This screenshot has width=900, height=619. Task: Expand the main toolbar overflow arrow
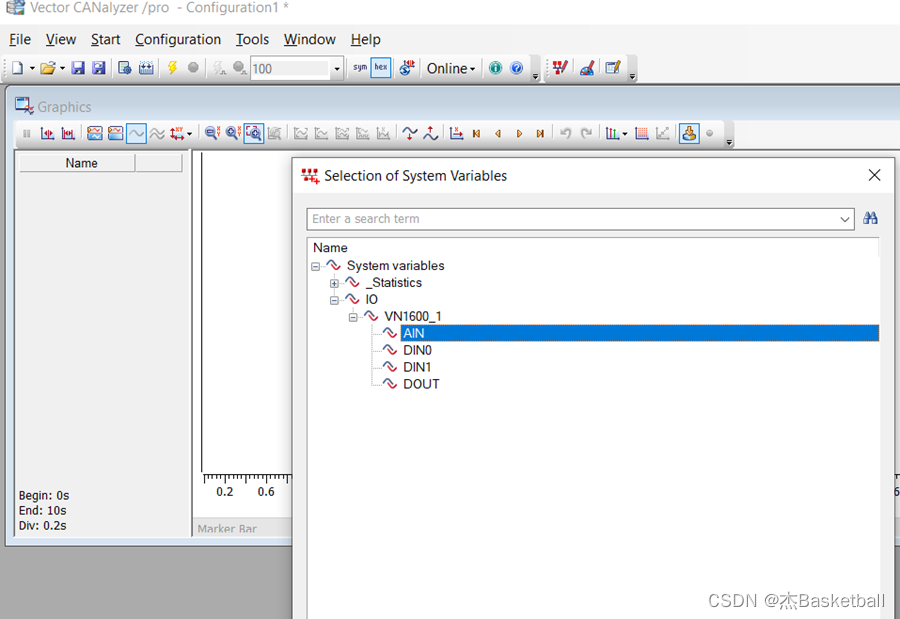(x=535, y=76)
